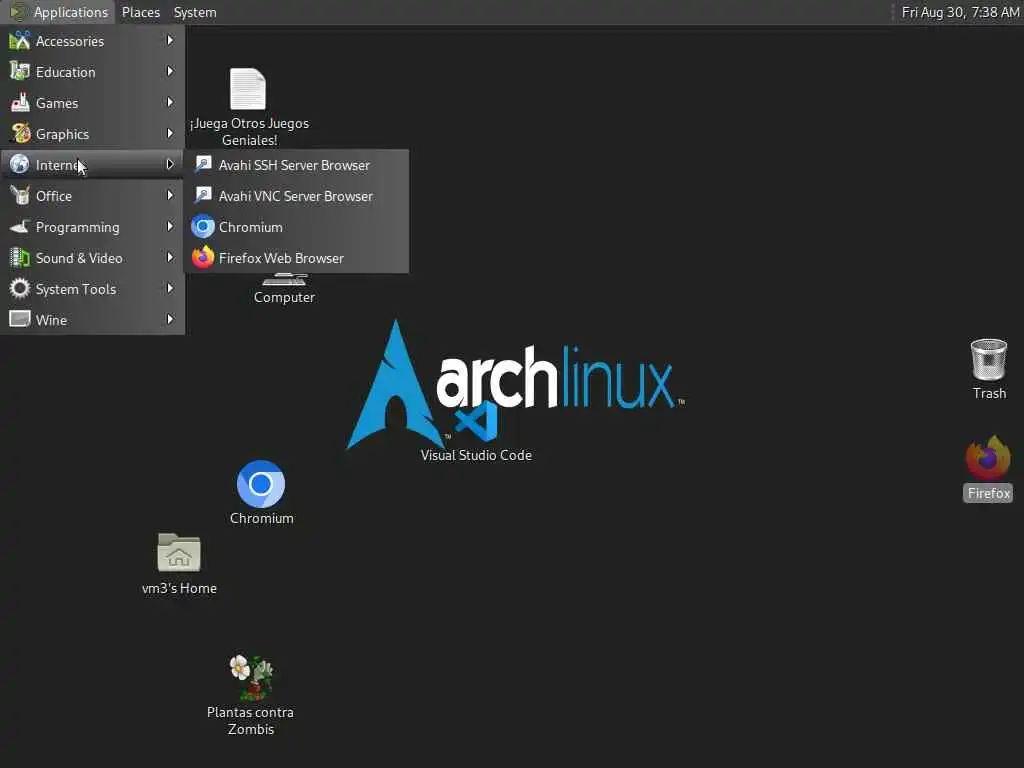
Task: Click the Sound & Video menu label
Action: click(79, 258)
